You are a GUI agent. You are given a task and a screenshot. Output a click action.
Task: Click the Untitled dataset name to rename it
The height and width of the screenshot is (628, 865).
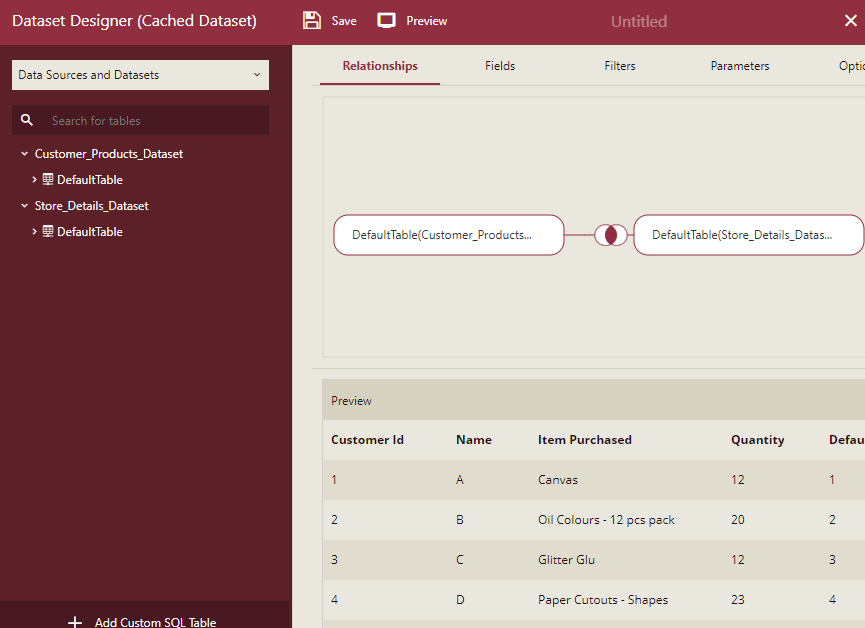point(638,21)
